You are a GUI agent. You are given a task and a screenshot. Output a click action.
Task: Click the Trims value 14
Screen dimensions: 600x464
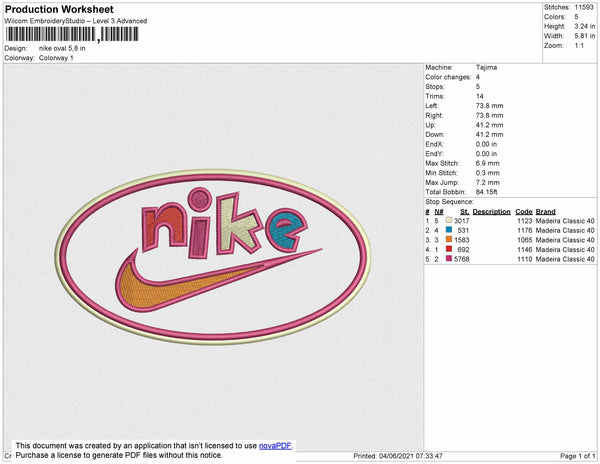[x=480, y=96]
